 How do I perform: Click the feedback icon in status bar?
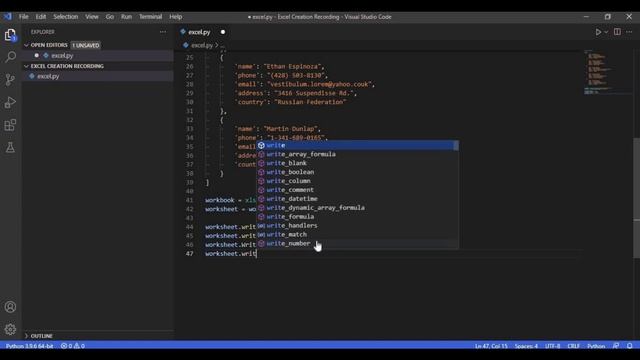point(616,346)
